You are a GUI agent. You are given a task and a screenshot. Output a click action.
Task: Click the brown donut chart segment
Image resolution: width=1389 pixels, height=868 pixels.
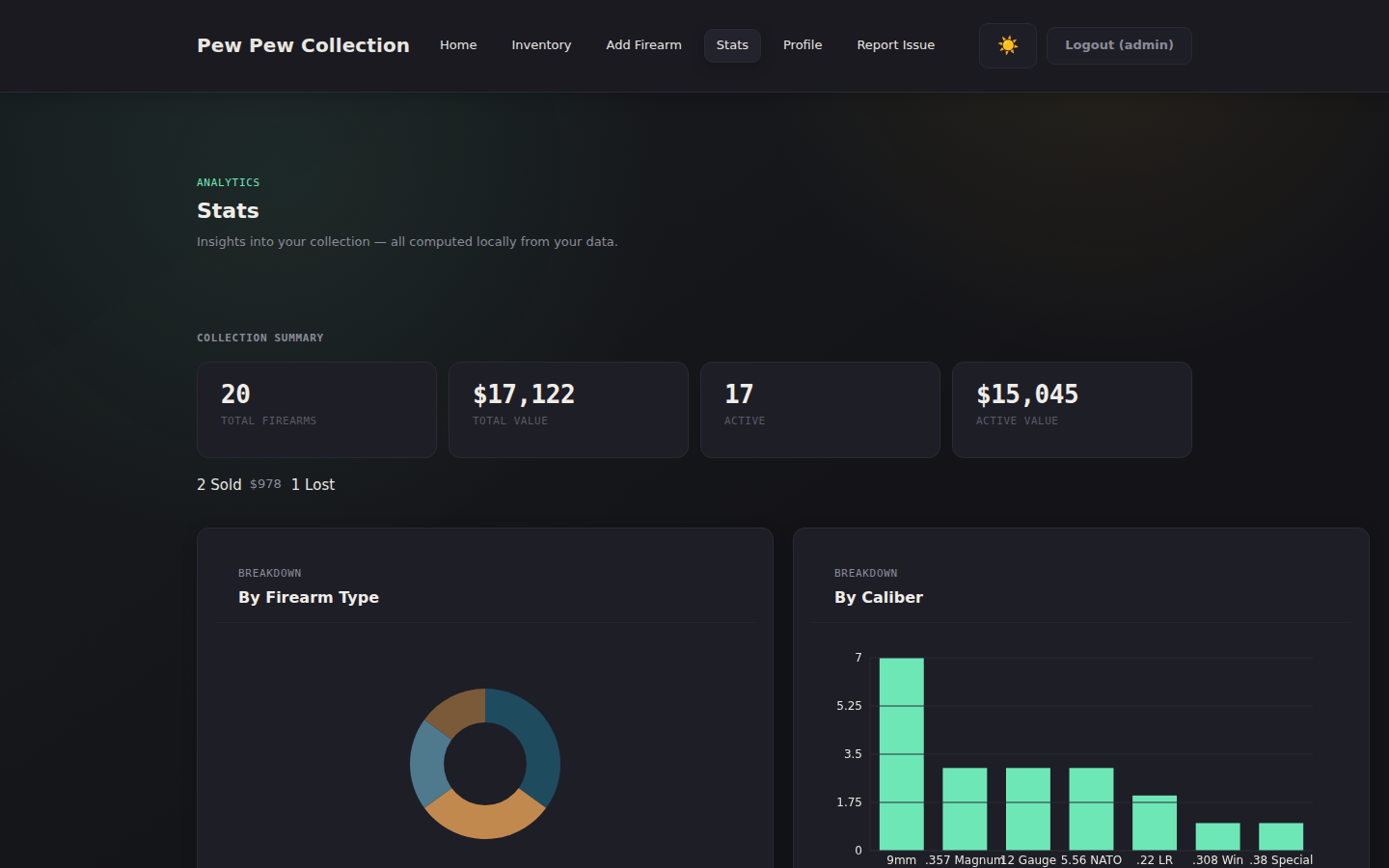point(458,712)
